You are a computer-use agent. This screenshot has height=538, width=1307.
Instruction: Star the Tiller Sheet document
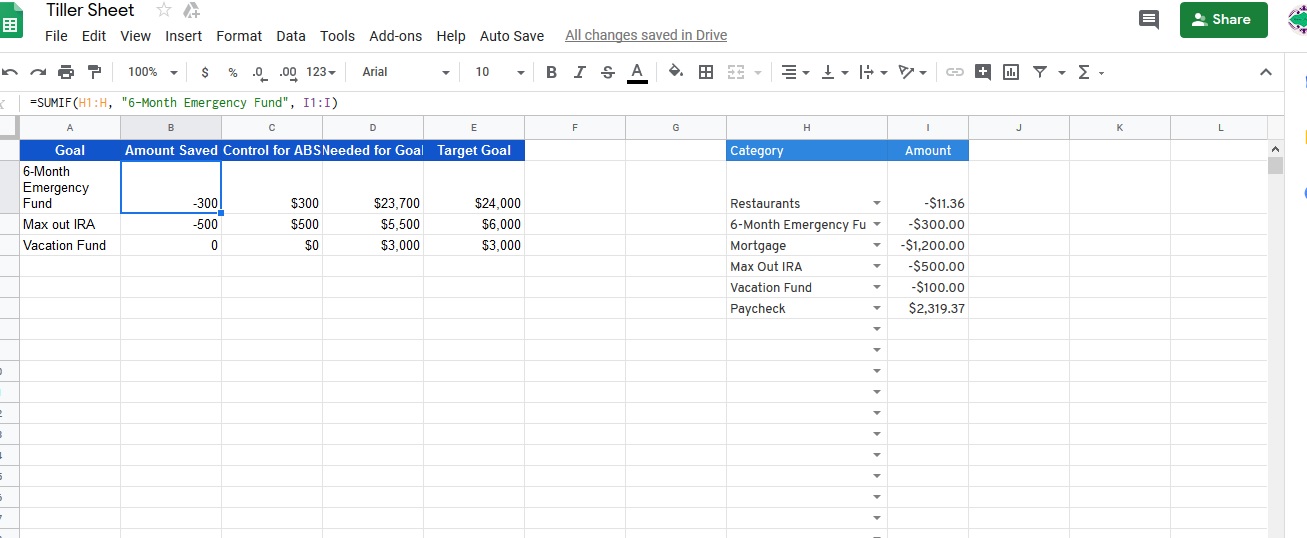click(x=164, y=10)
